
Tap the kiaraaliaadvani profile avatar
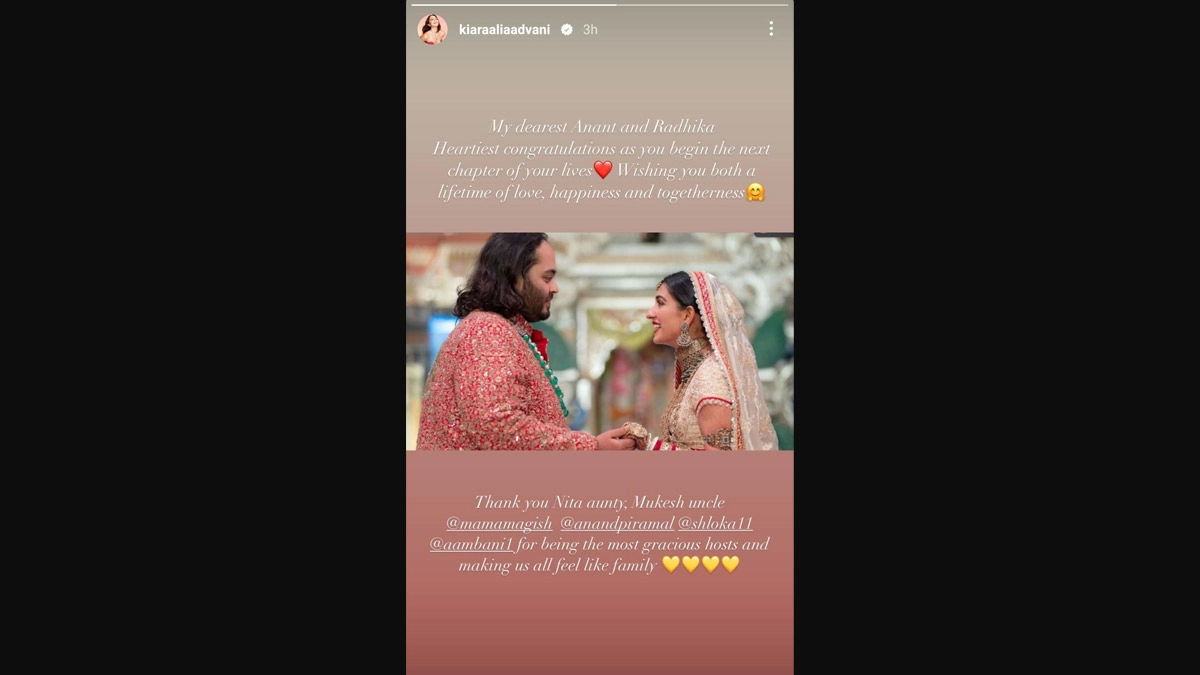point(432,29)
